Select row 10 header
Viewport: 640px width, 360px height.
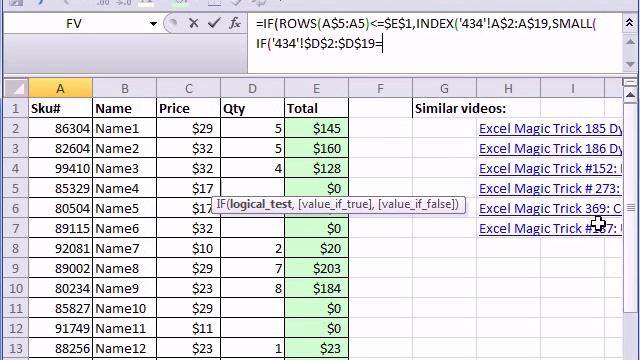[16, 289]
